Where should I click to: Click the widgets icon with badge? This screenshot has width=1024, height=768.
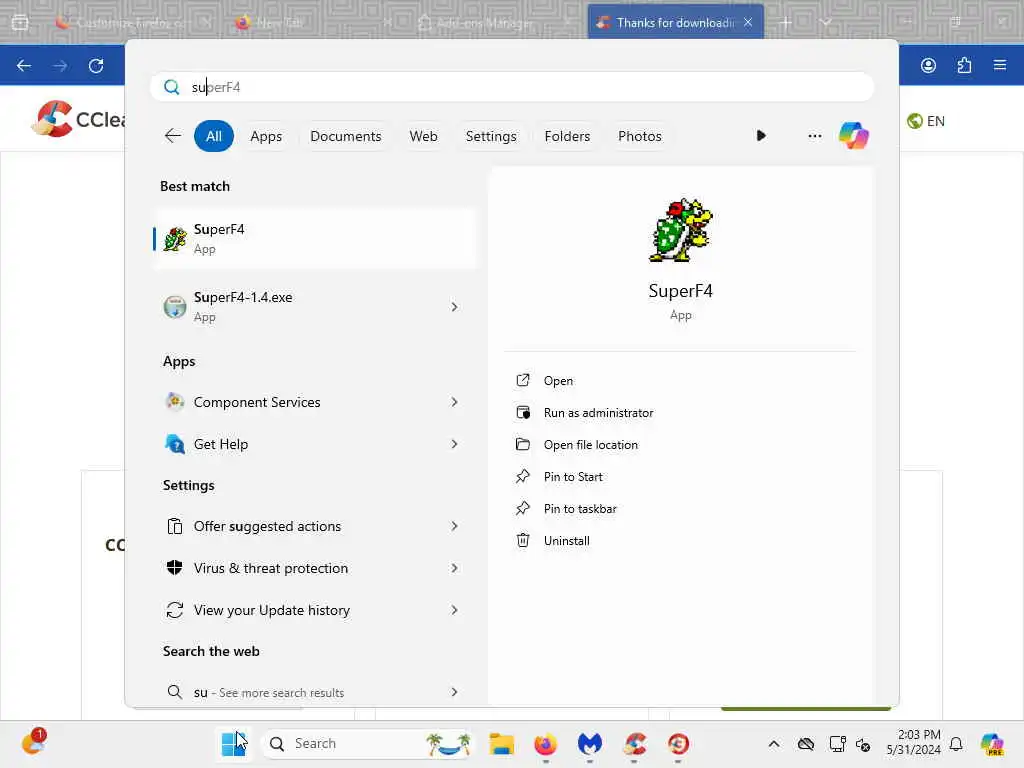[x=33, y=742]
